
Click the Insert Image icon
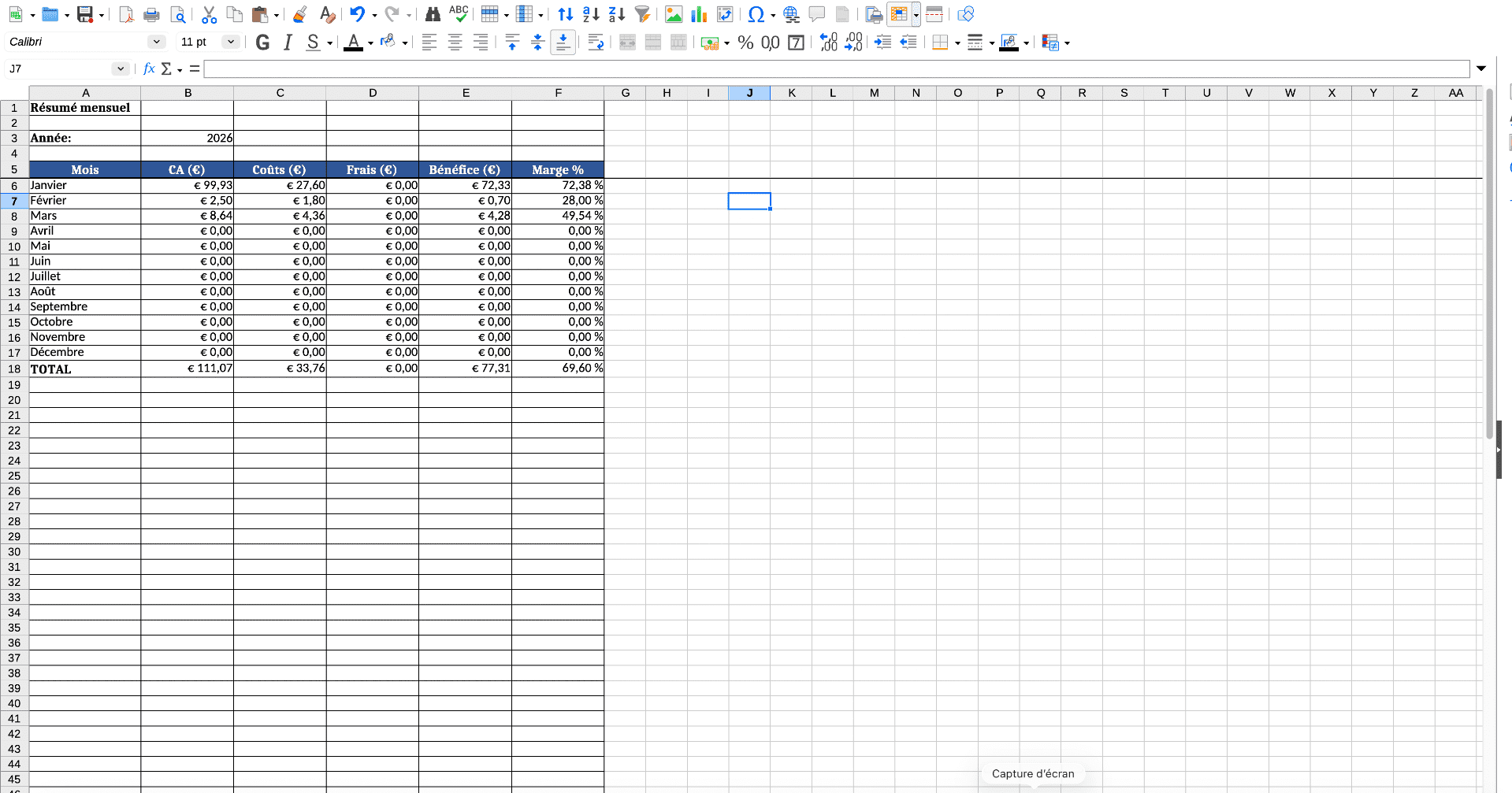[x=674, y=14]
